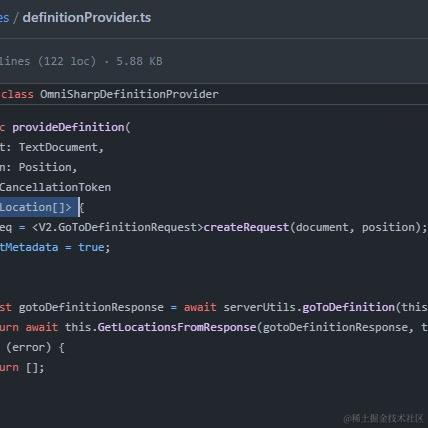
Task: Click the CancellationToken type name
Action: 55,187
